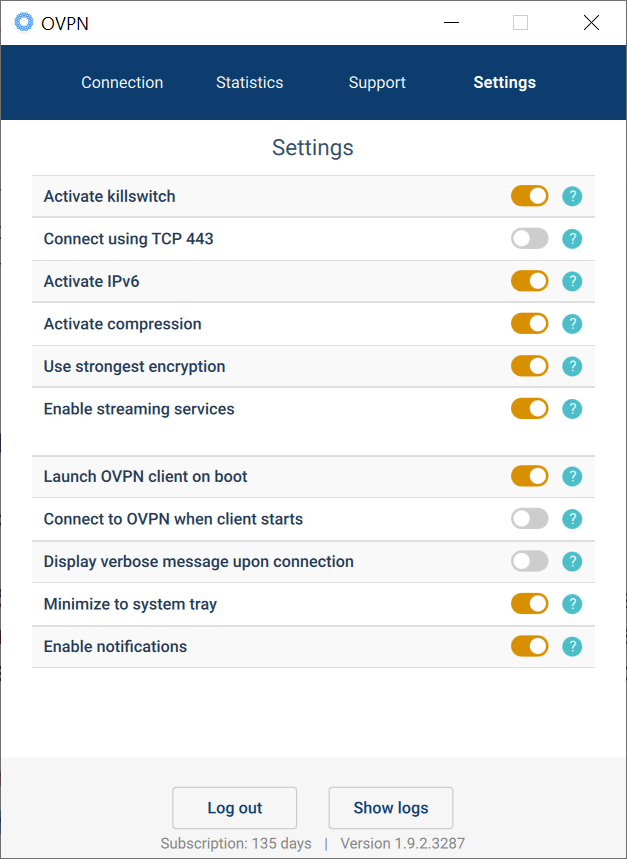Image resolution: width=627 pixels, height=859 pixels.
Task: Switch to the Connection tab
Action: point(122,83)
